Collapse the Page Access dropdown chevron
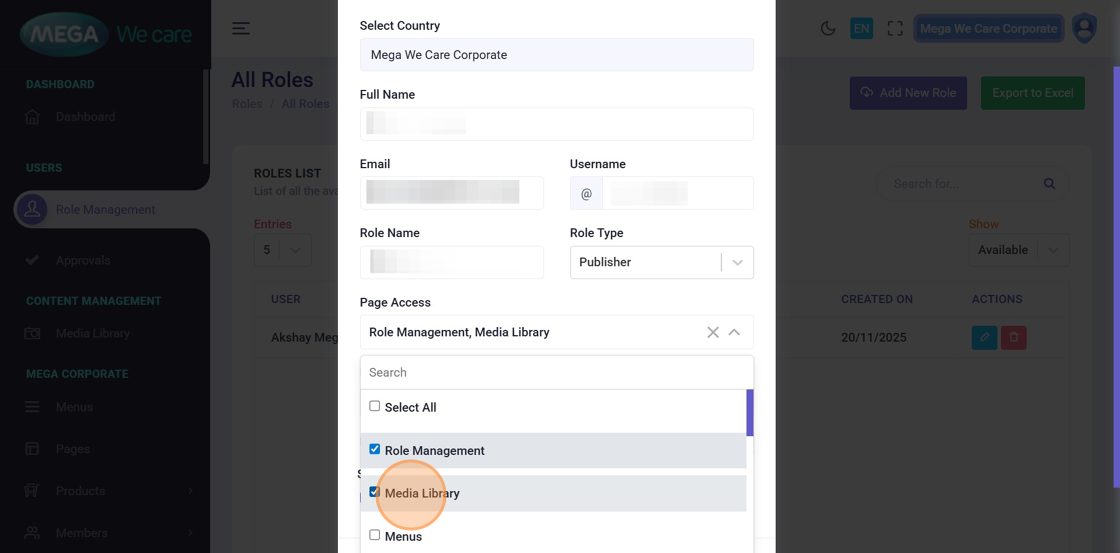Viewport: 1120px width, 553px height. [x=734, y=332]
